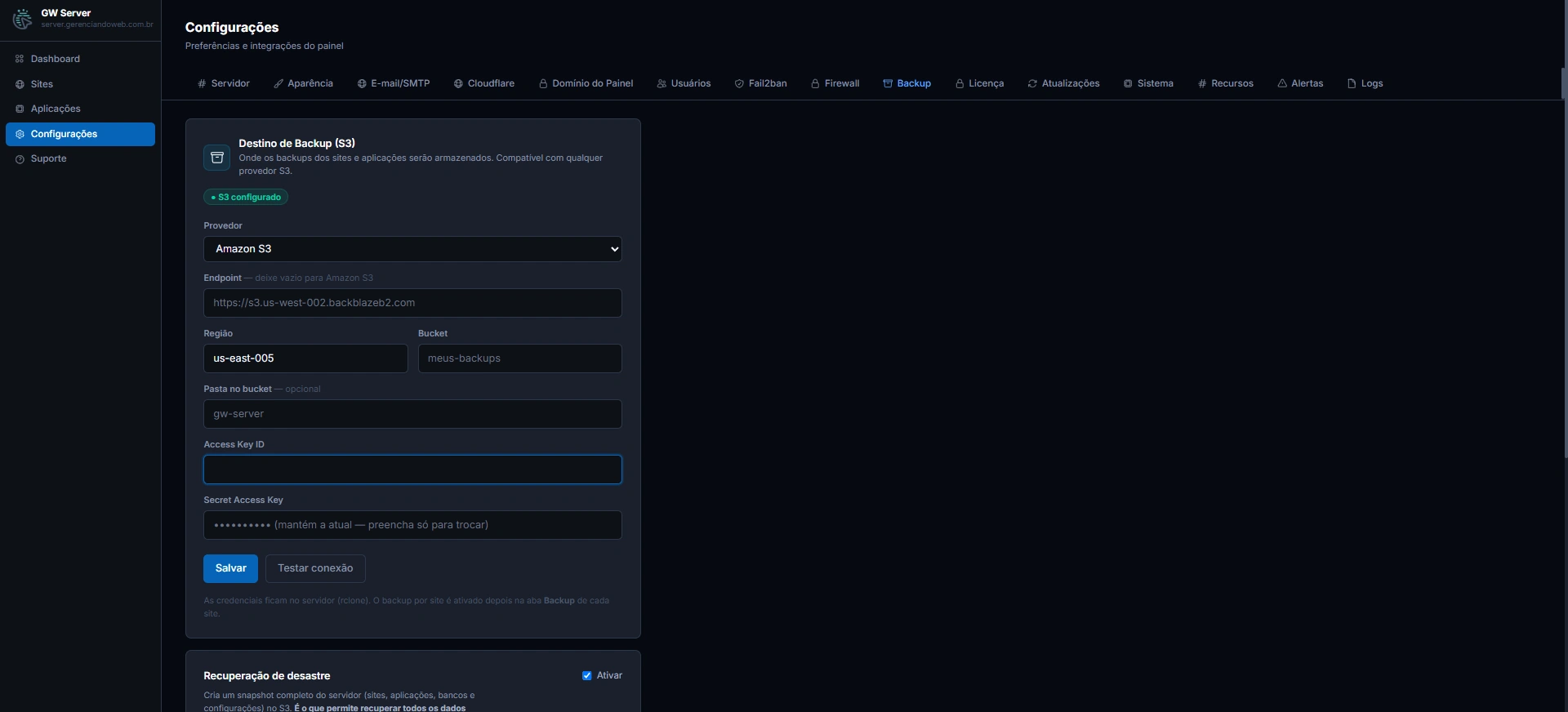The width and height of the screenshot is (1568, 712).
Task: Click the Secret Access Key input field
Action: tap(412, 525)
